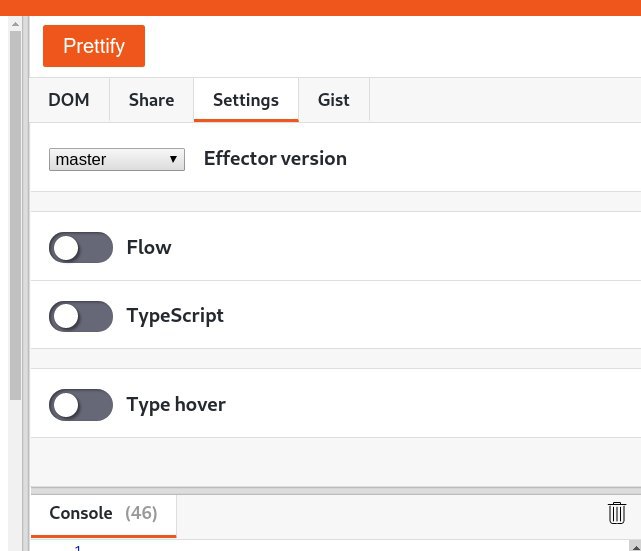Open the Share tab

tap(151, 100)
